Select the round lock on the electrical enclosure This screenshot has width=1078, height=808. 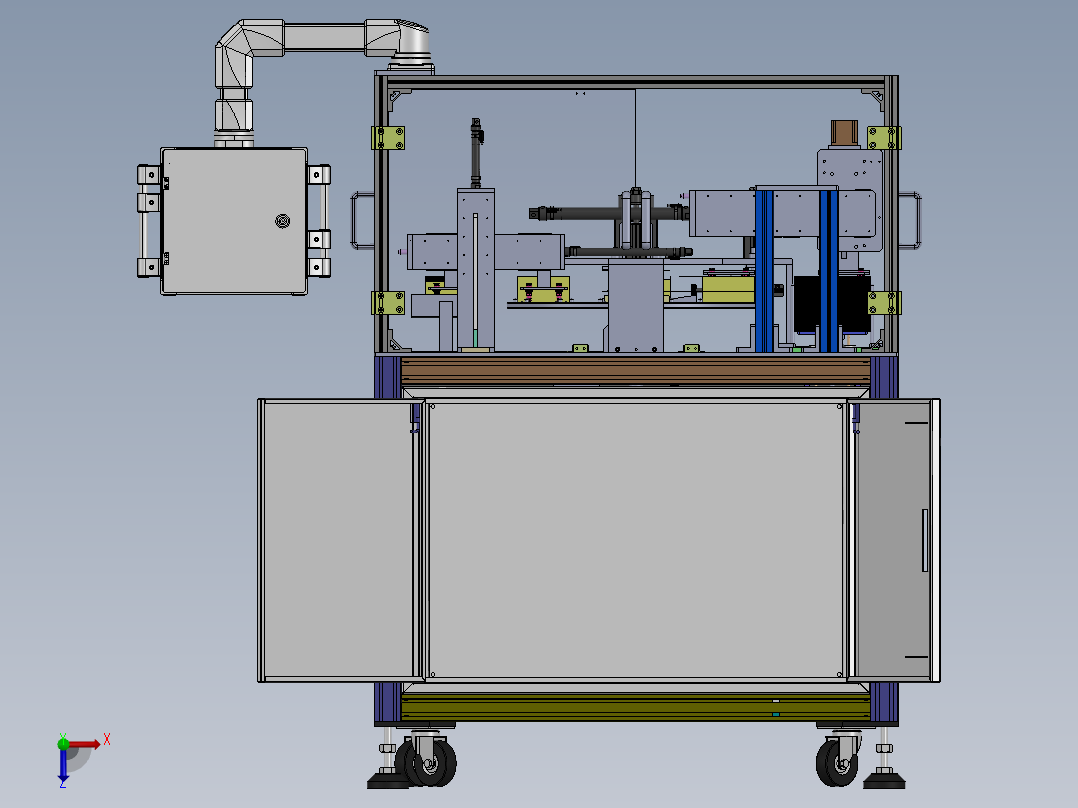coord(283,221)
